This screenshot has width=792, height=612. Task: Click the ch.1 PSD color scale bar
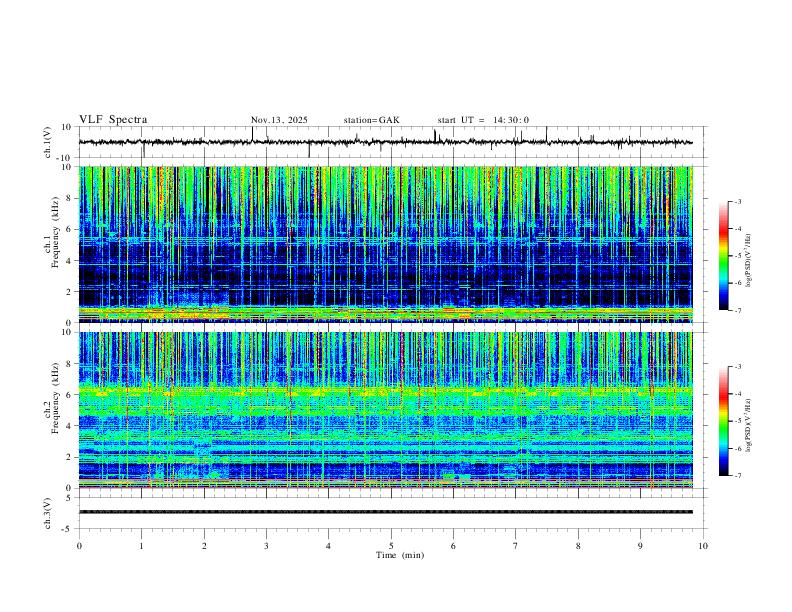pos(724,256)
